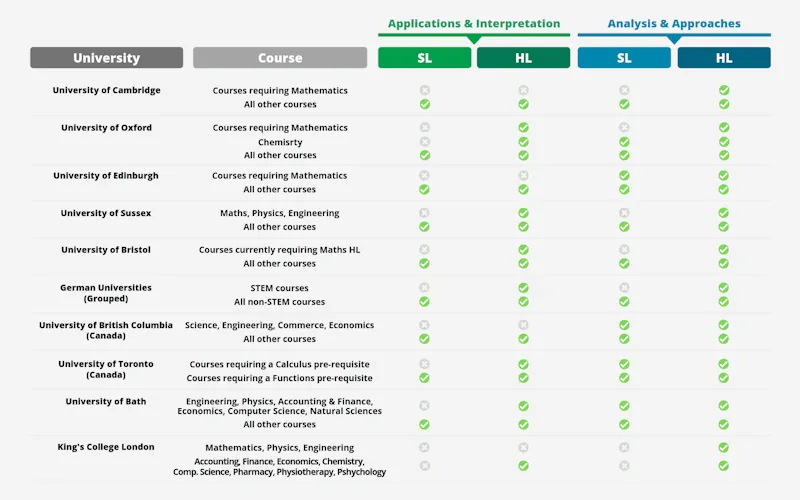Image resolution: width=800 pixels, height=500 pixels.
Task: Click the Applications & Interpretation group heading
Action: 474,24
